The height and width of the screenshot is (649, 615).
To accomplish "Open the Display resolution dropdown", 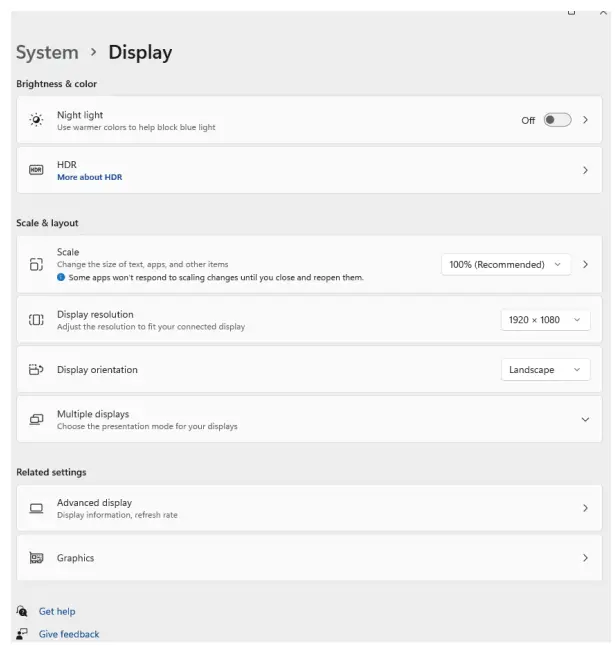I will click(x=545, y=320).
